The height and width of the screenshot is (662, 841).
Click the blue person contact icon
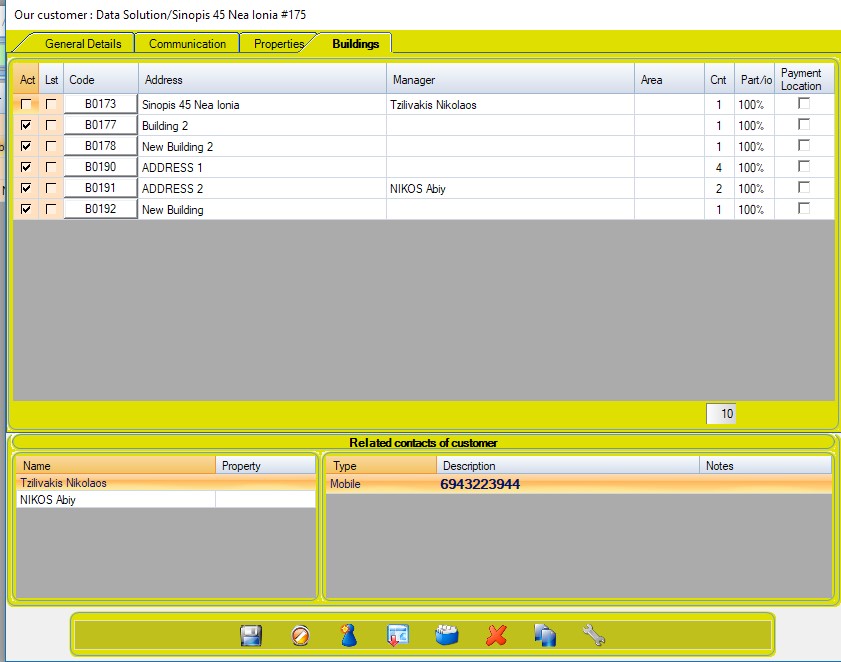[x=349, y=636]
